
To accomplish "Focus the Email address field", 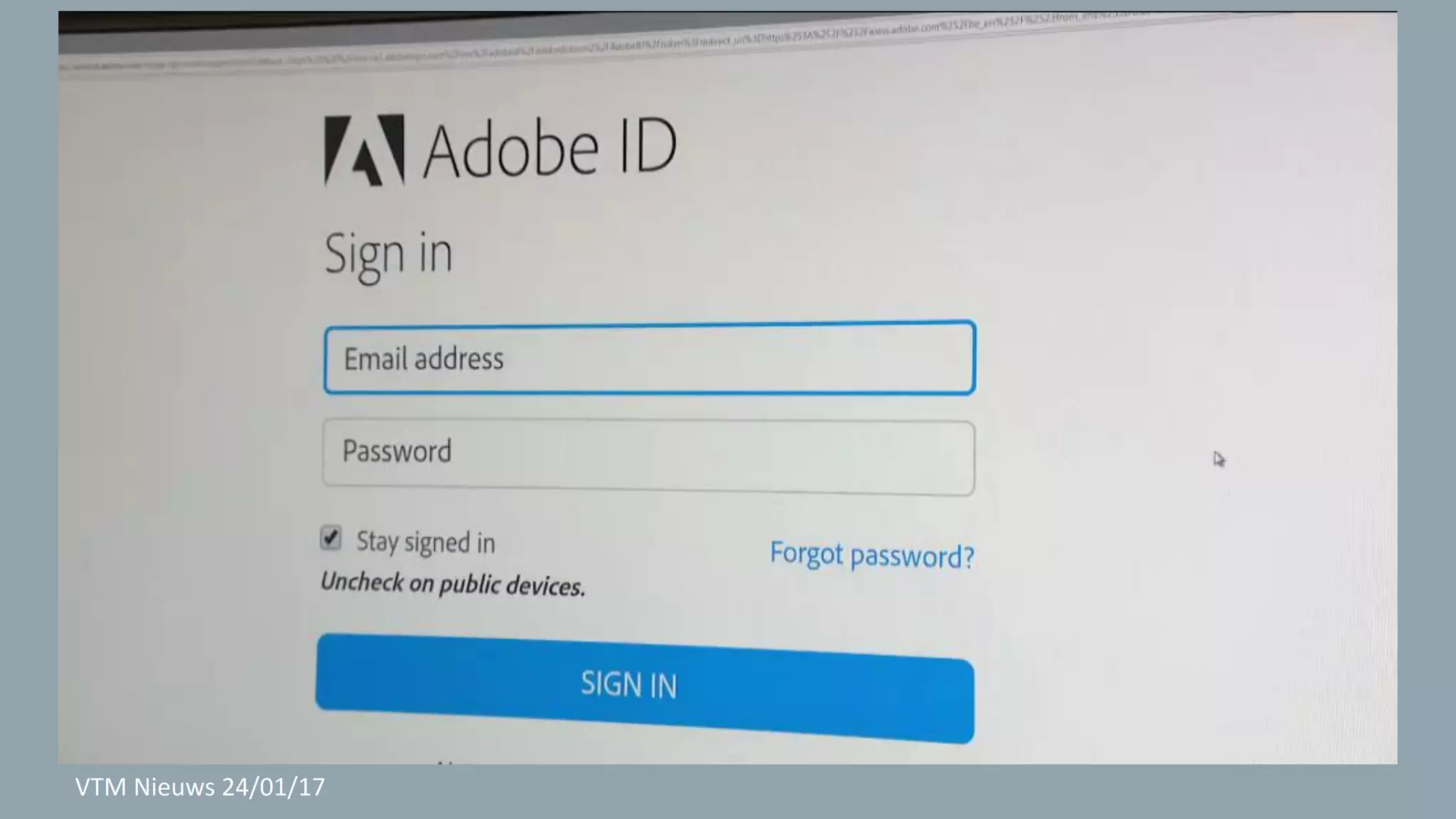I will (x=650, y=358).
